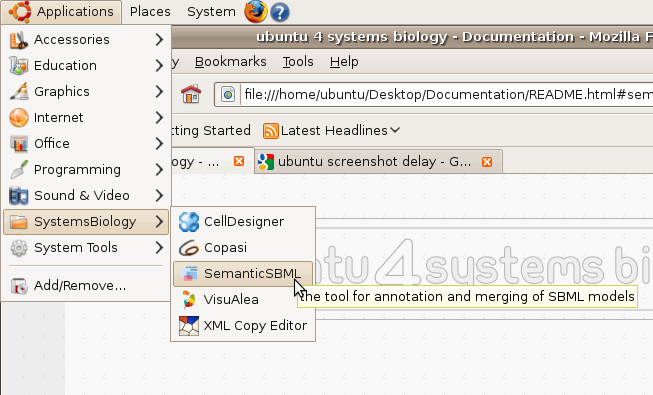The height and width of the screenshot is (395, 653).
Task: Open the Help question mark launcher
Action: pyautogui.click(x=280, y=12)
